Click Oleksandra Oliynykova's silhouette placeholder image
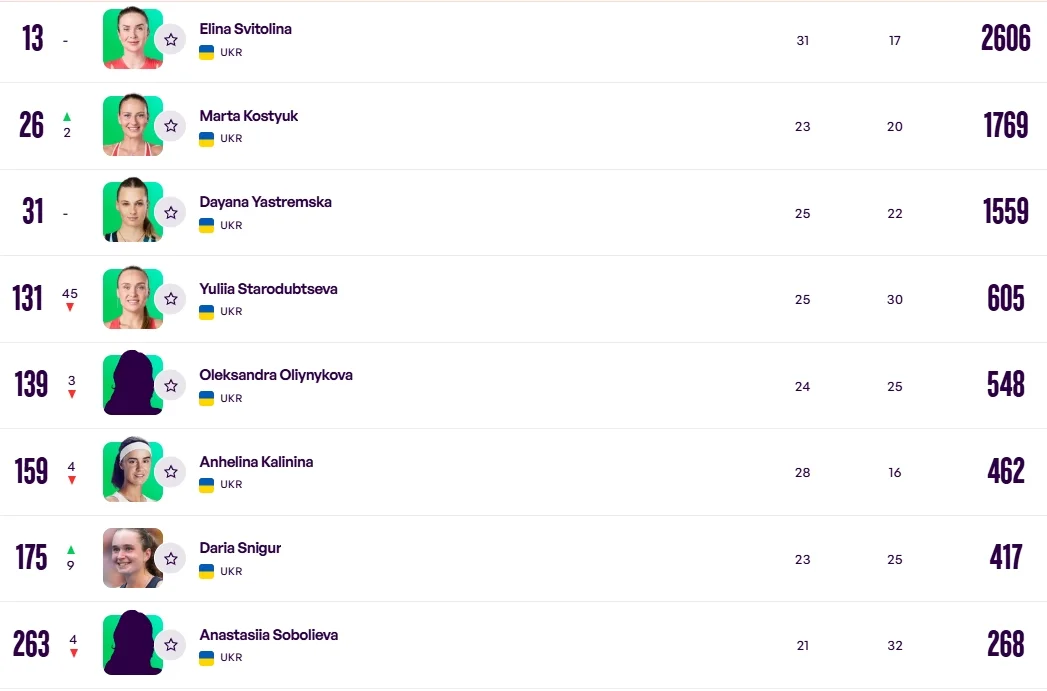This screenshot has width=1047, height=691. coord(131,384)
